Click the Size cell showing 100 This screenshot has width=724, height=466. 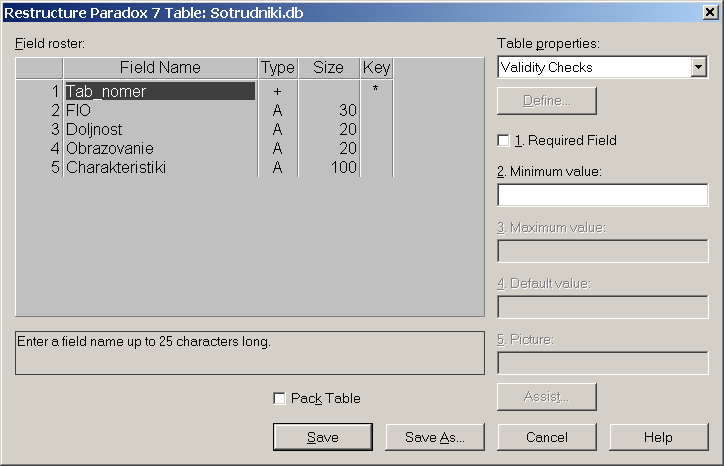[x=329, y=167]
